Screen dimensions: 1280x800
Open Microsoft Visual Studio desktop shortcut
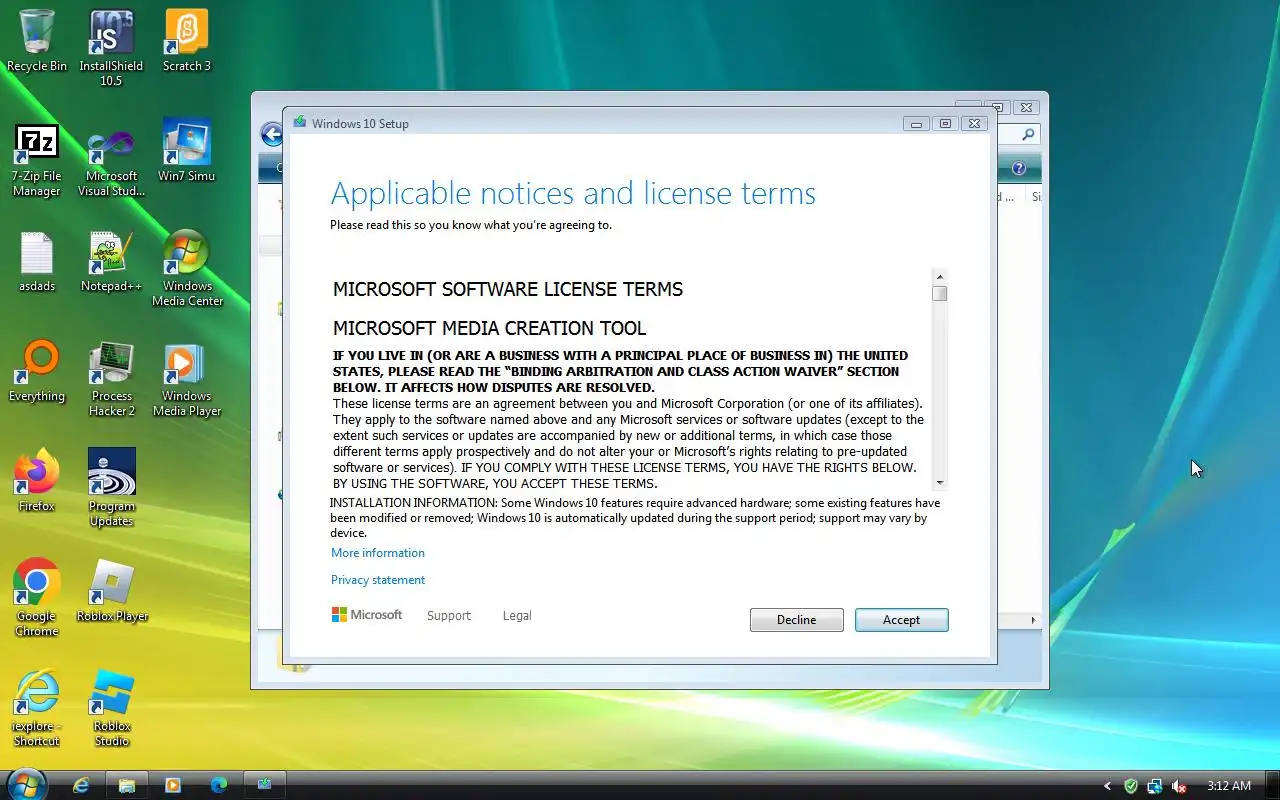[x=111, y=160]
